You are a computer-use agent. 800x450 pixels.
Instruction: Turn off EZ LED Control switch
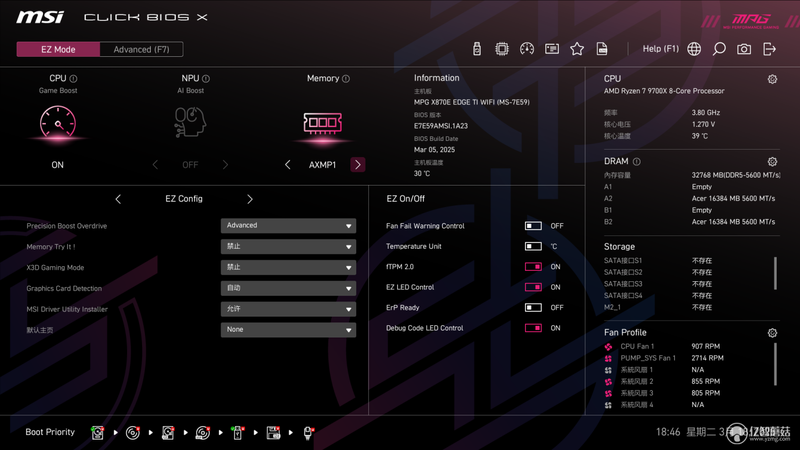pos(533,287)
